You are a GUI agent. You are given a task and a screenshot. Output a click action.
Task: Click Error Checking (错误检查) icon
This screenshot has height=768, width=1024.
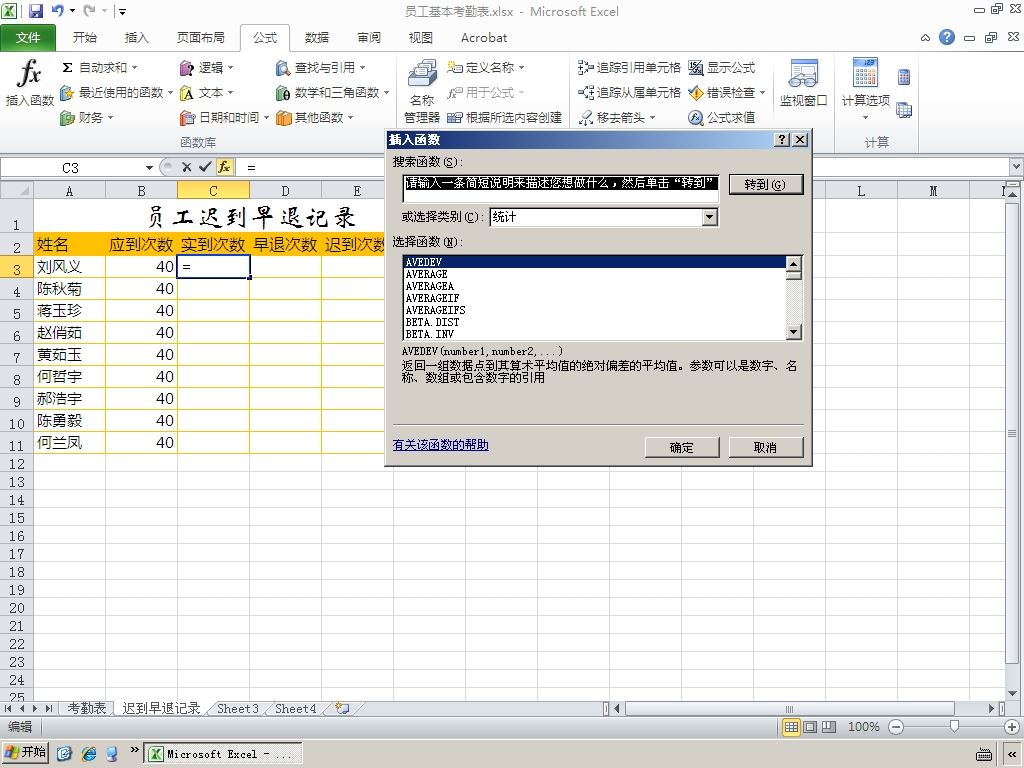point(696,93)
